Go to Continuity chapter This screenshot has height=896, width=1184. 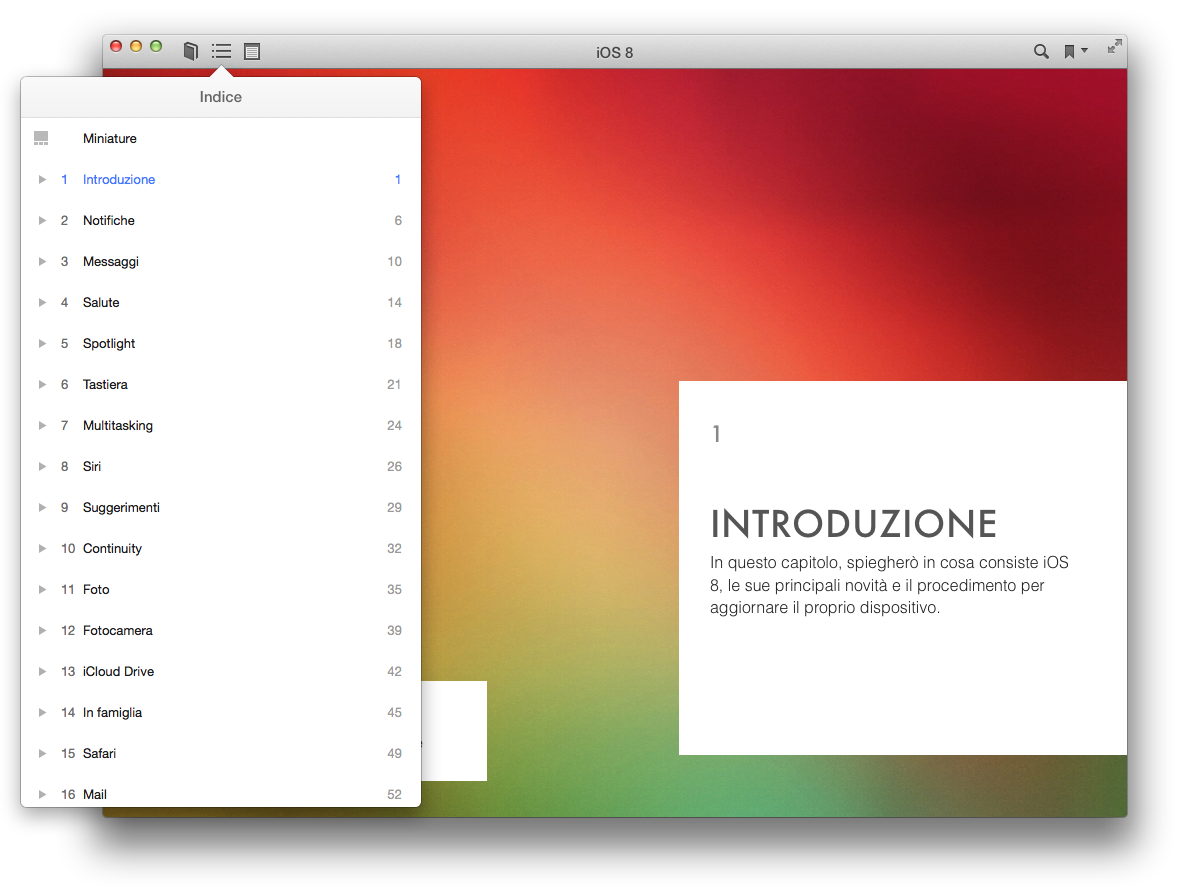(113, 549)
